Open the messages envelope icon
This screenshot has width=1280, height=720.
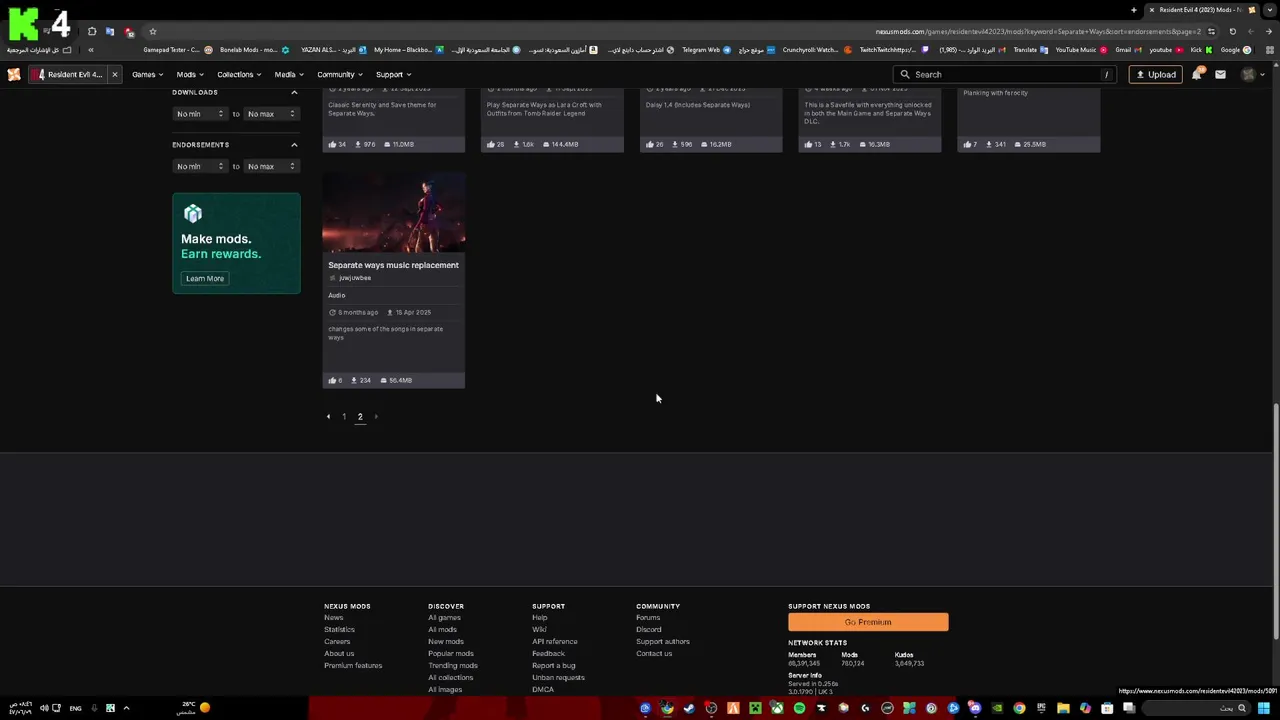click(x=1220, y=74)
